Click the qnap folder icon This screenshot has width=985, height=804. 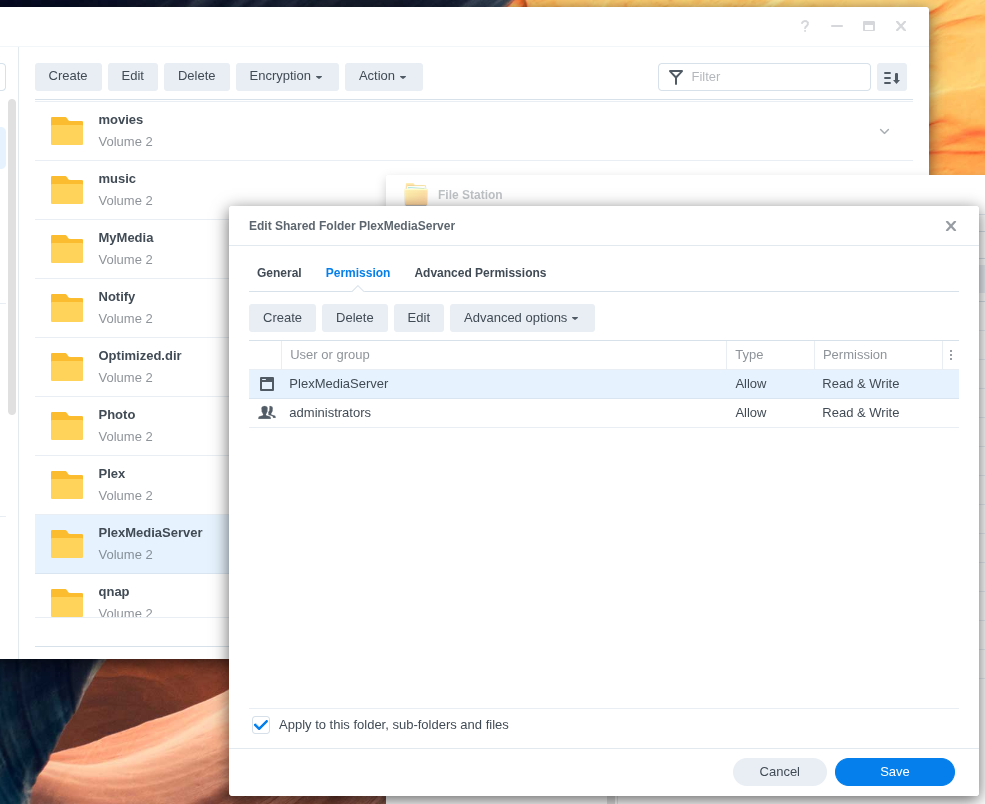67,602
